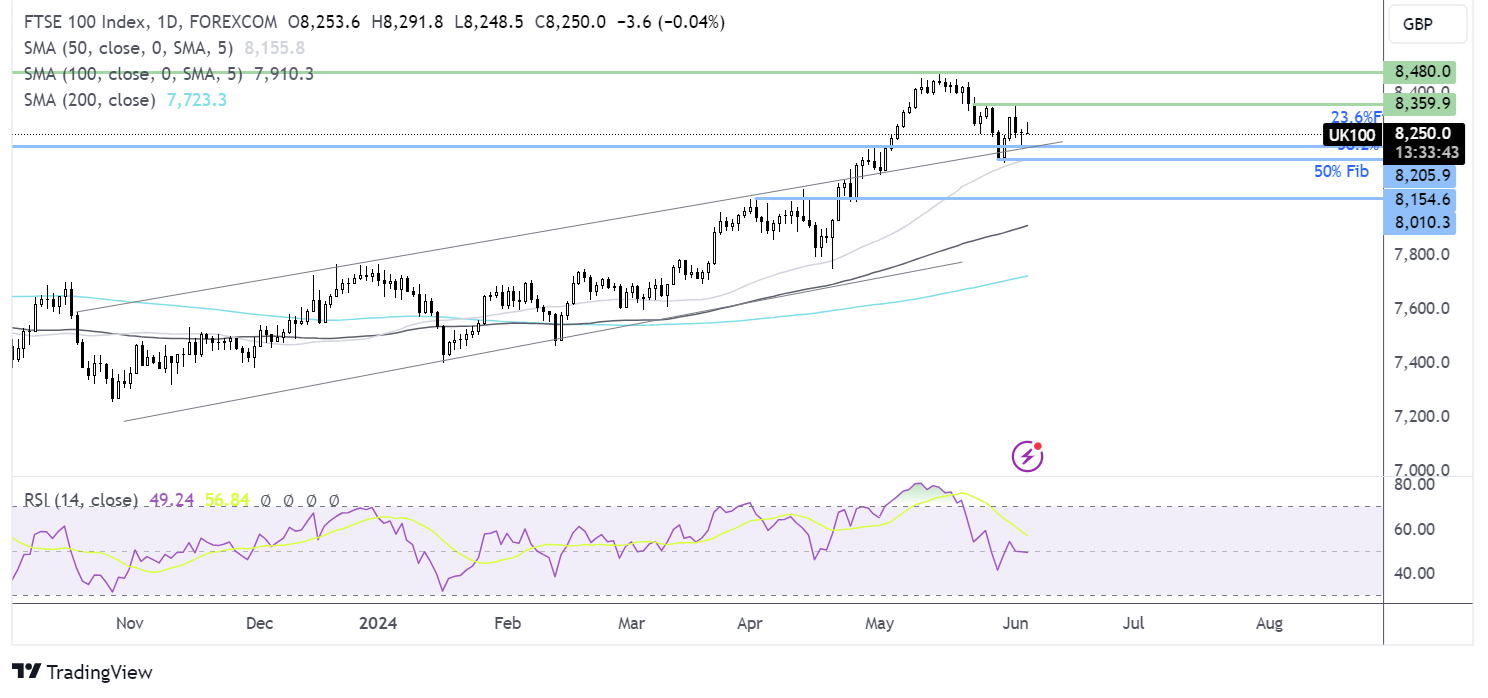Click the RSI 80.00 axis label
This screenshot has width=1488, height=698.
click(x=1415, y=484)
